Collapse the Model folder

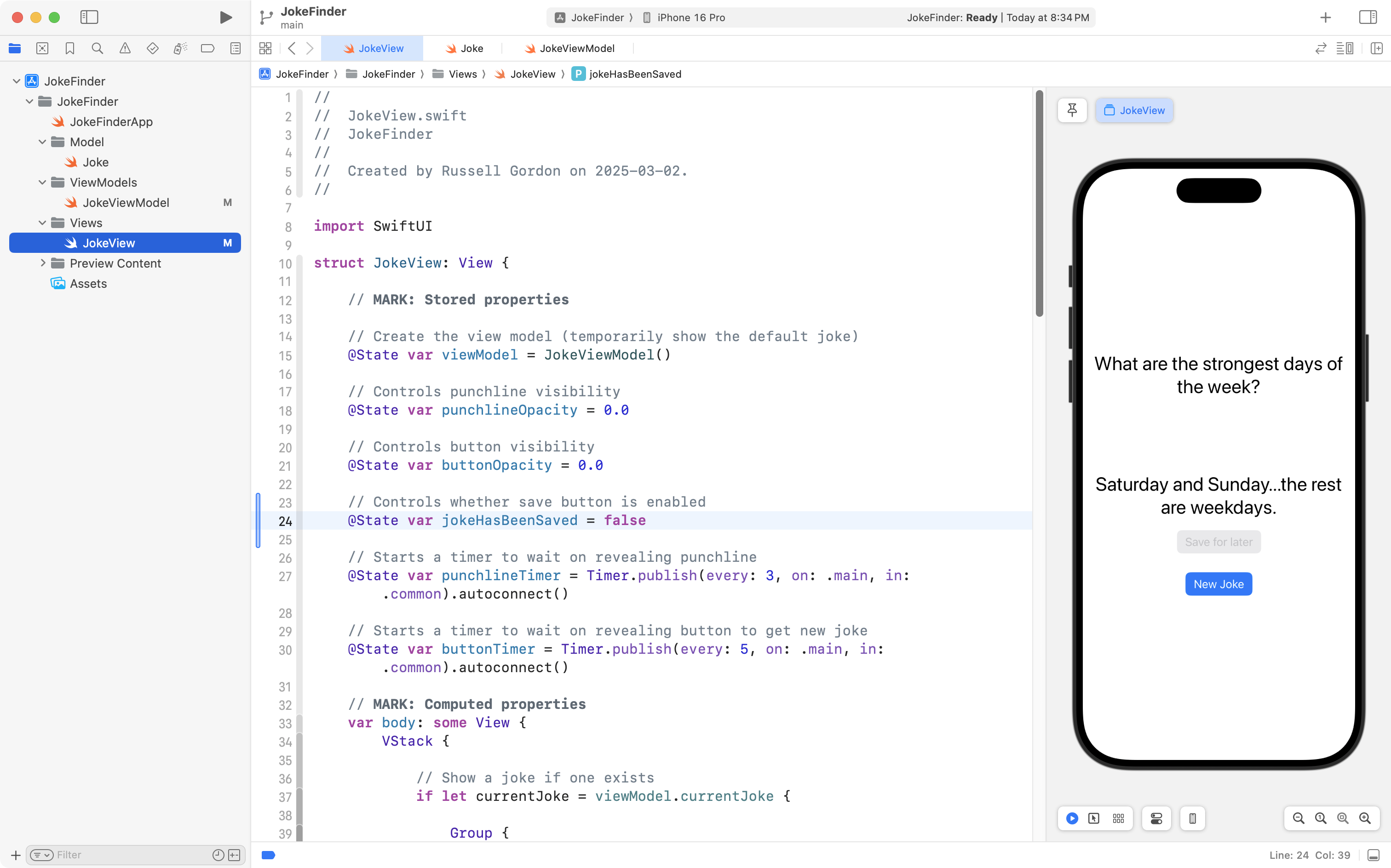click(42, 142)
